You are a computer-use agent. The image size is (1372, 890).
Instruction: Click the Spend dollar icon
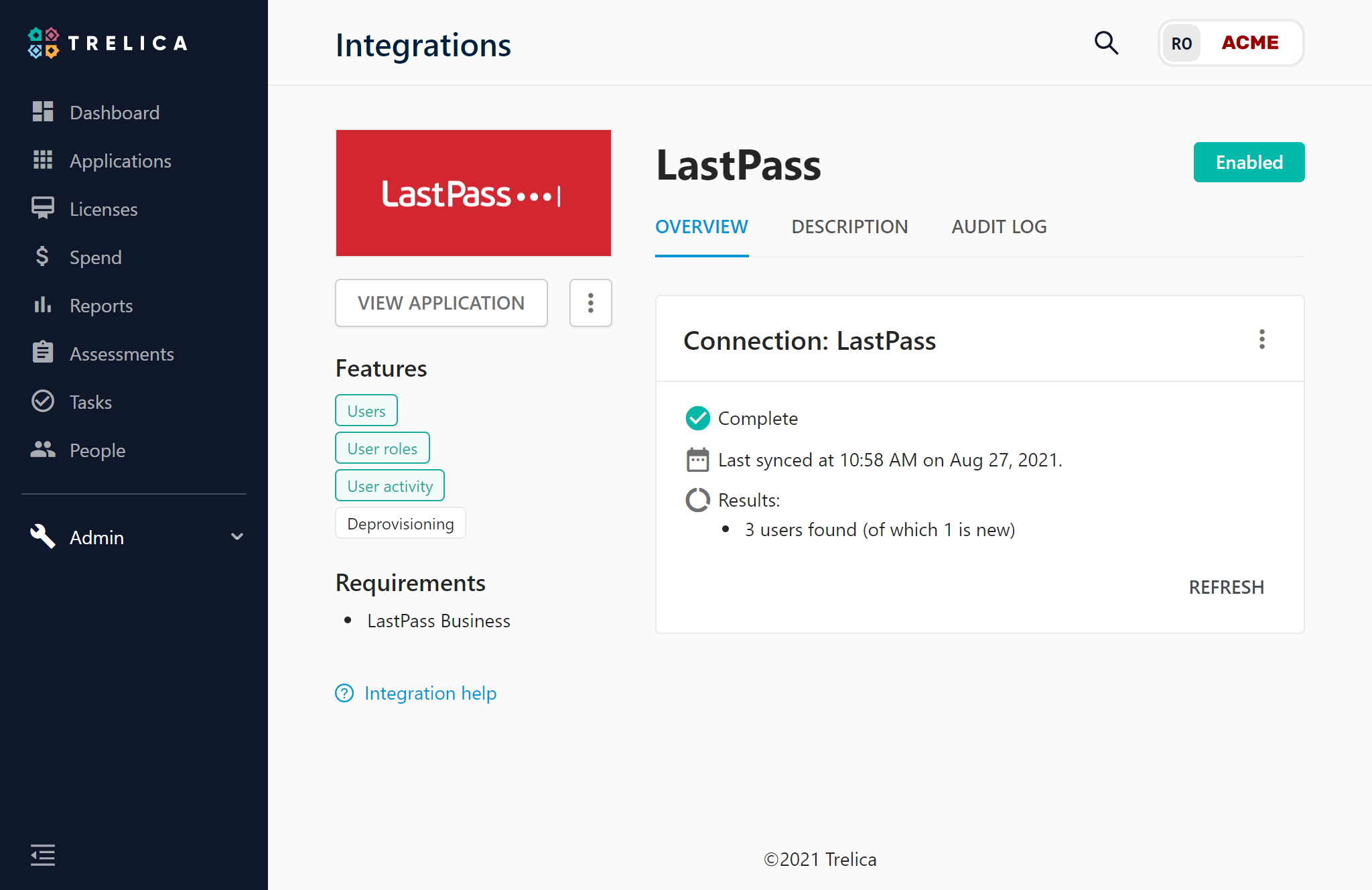pyautogui.click(x=43, y=257)
